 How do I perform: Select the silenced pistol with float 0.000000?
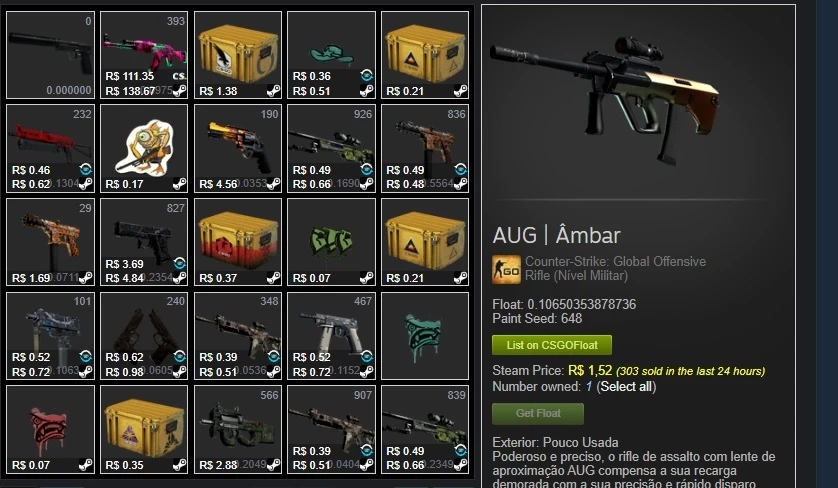click(x=50, y=55)
